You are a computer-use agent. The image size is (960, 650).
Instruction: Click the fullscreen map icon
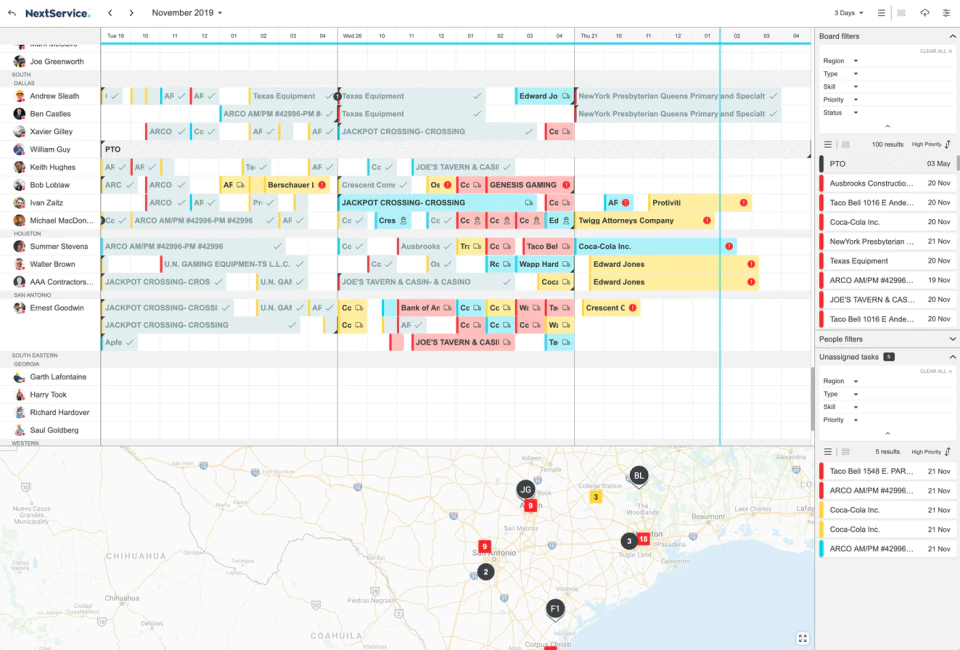[803, 638]
